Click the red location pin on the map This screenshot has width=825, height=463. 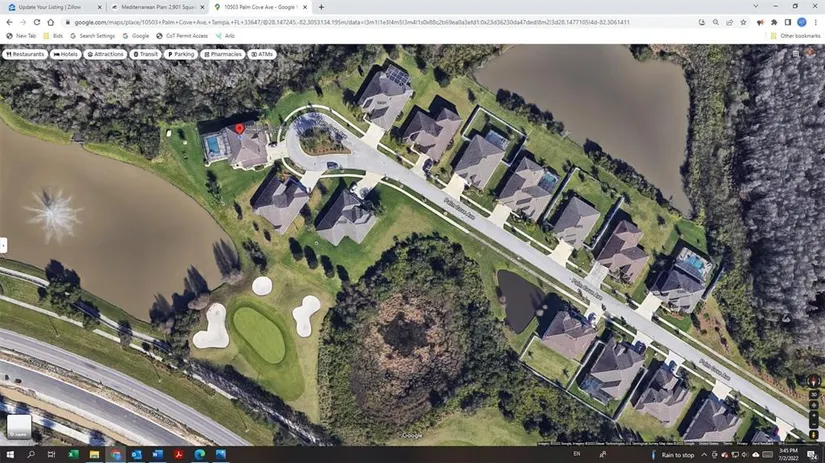(239, 131)
